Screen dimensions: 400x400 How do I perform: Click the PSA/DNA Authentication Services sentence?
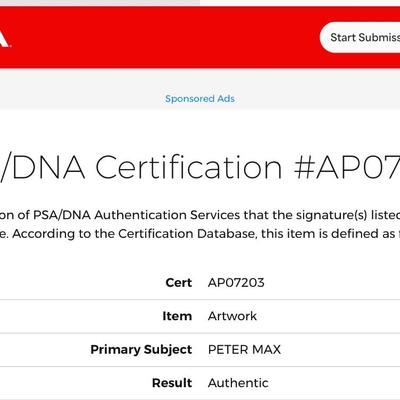pyautogui.click(x=200, y=215)
